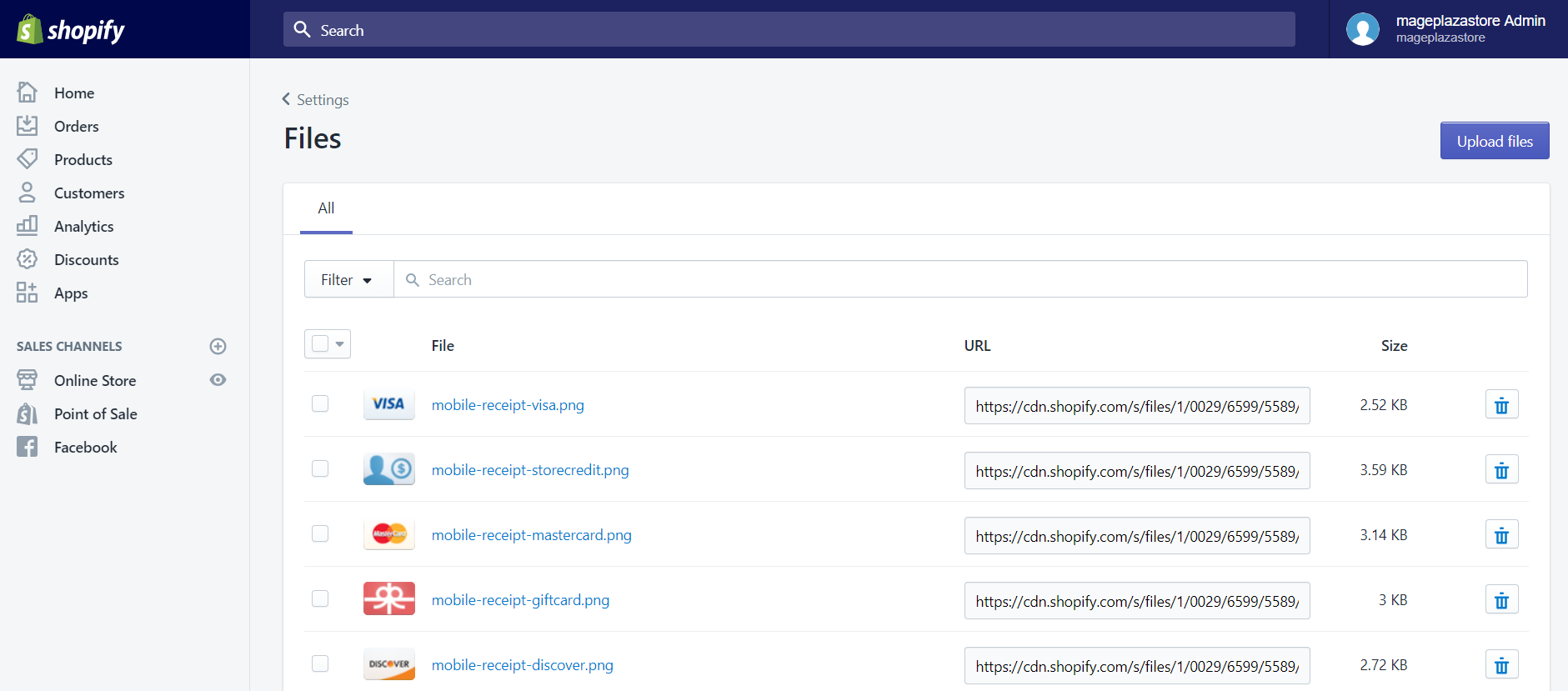Viewport: 1568px width, 691px height.
Task: Click the Online Store storefront icon
Action: [28, 380]
